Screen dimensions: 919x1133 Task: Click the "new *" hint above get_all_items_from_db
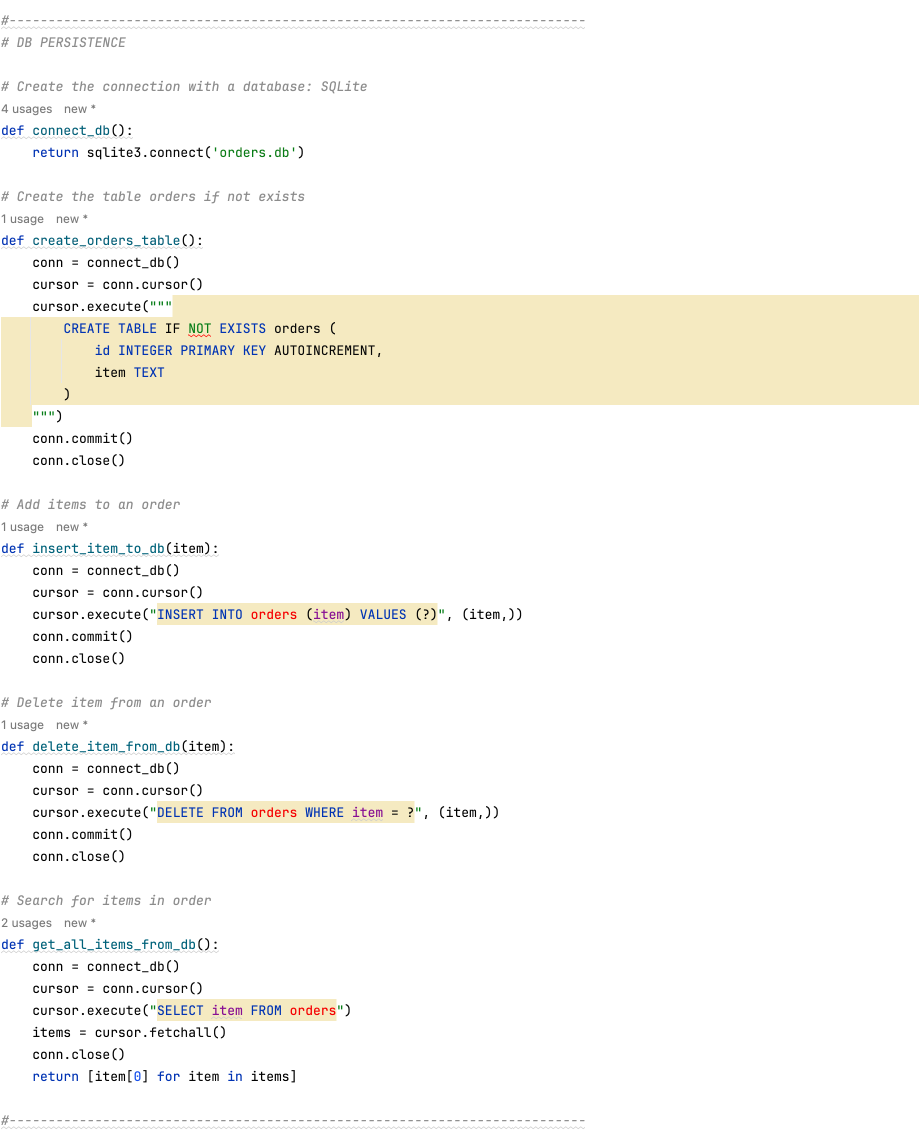(80, 923)
